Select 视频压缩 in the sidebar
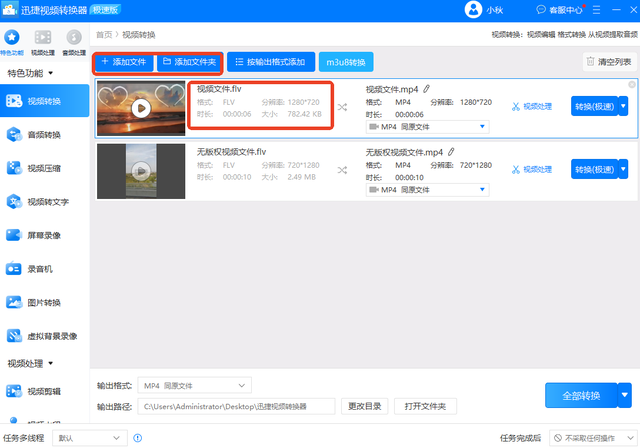The height and width of the screenshot is (448, 640). click(x=44, y=168)
